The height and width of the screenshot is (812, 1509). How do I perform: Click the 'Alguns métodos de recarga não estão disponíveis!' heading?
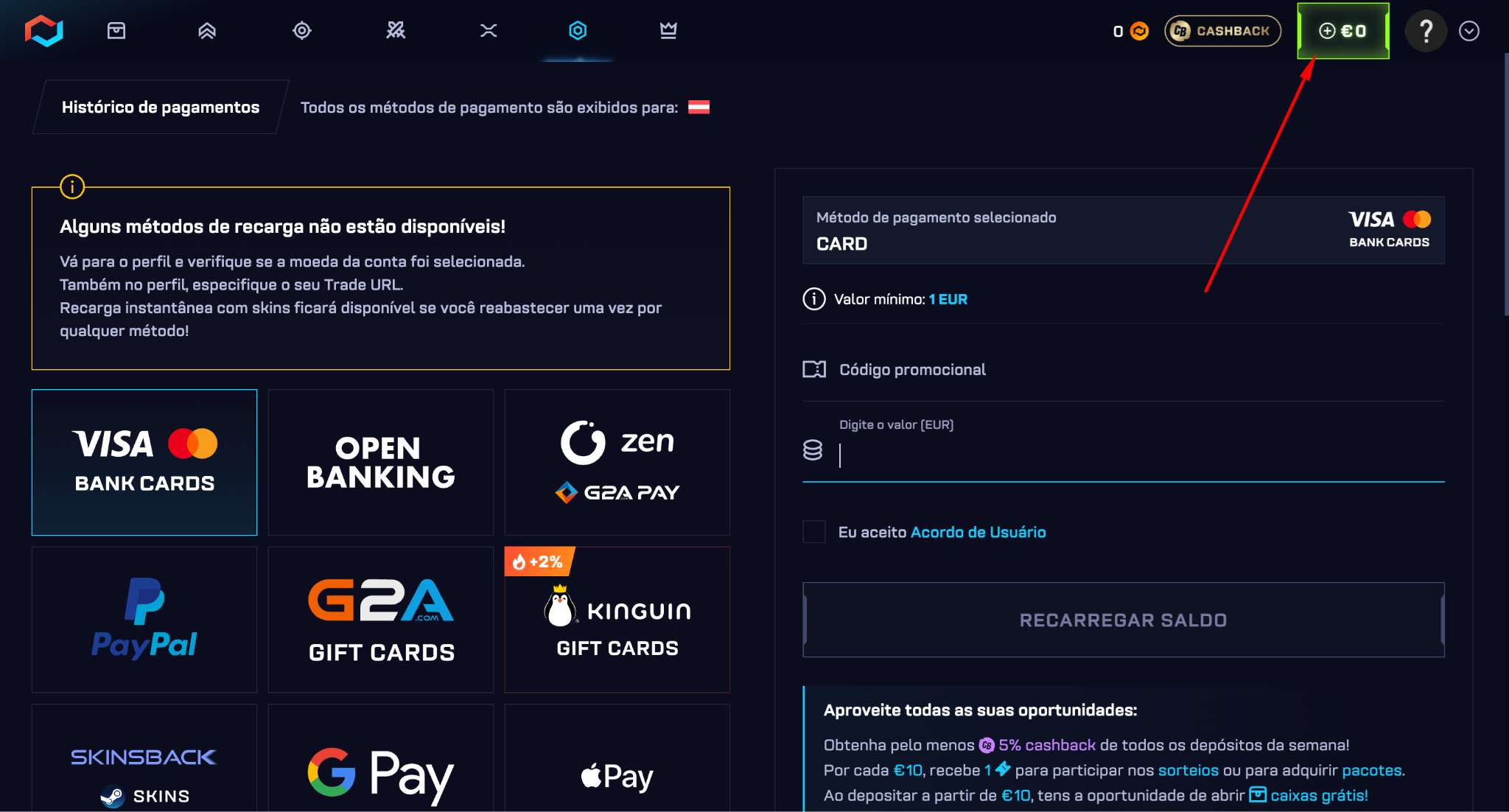tap(282, 226)
